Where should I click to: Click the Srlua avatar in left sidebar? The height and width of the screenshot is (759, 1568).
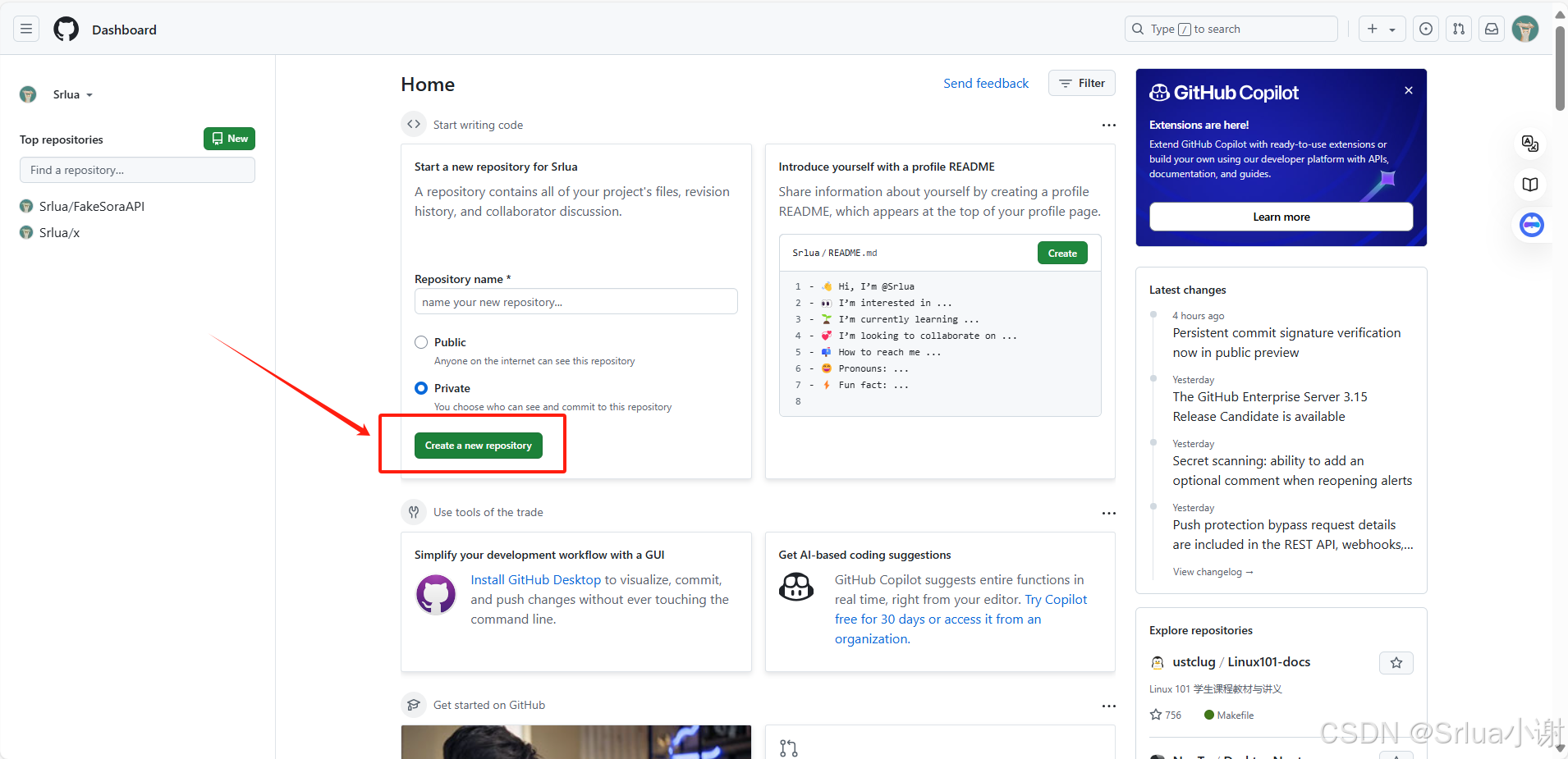coord(28,94)
